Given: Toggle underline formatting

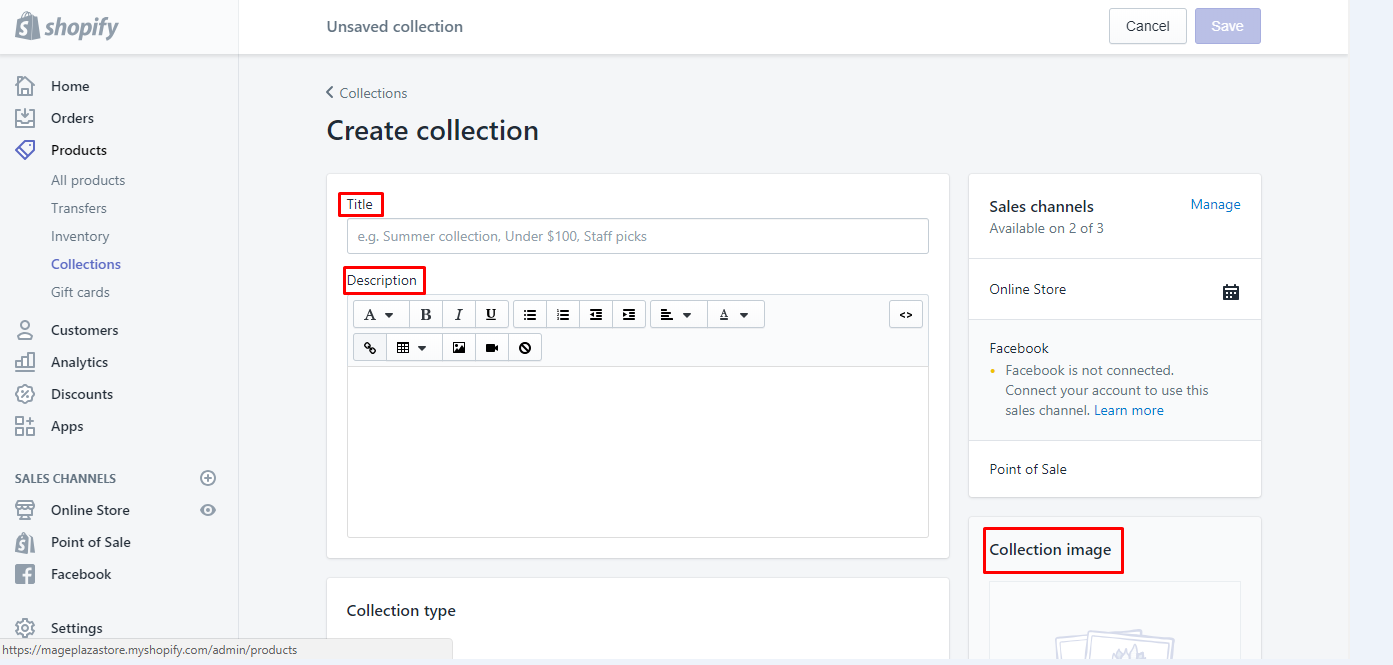Looking at the screenshot, I should pyautogui.click(x=491, y=314).
